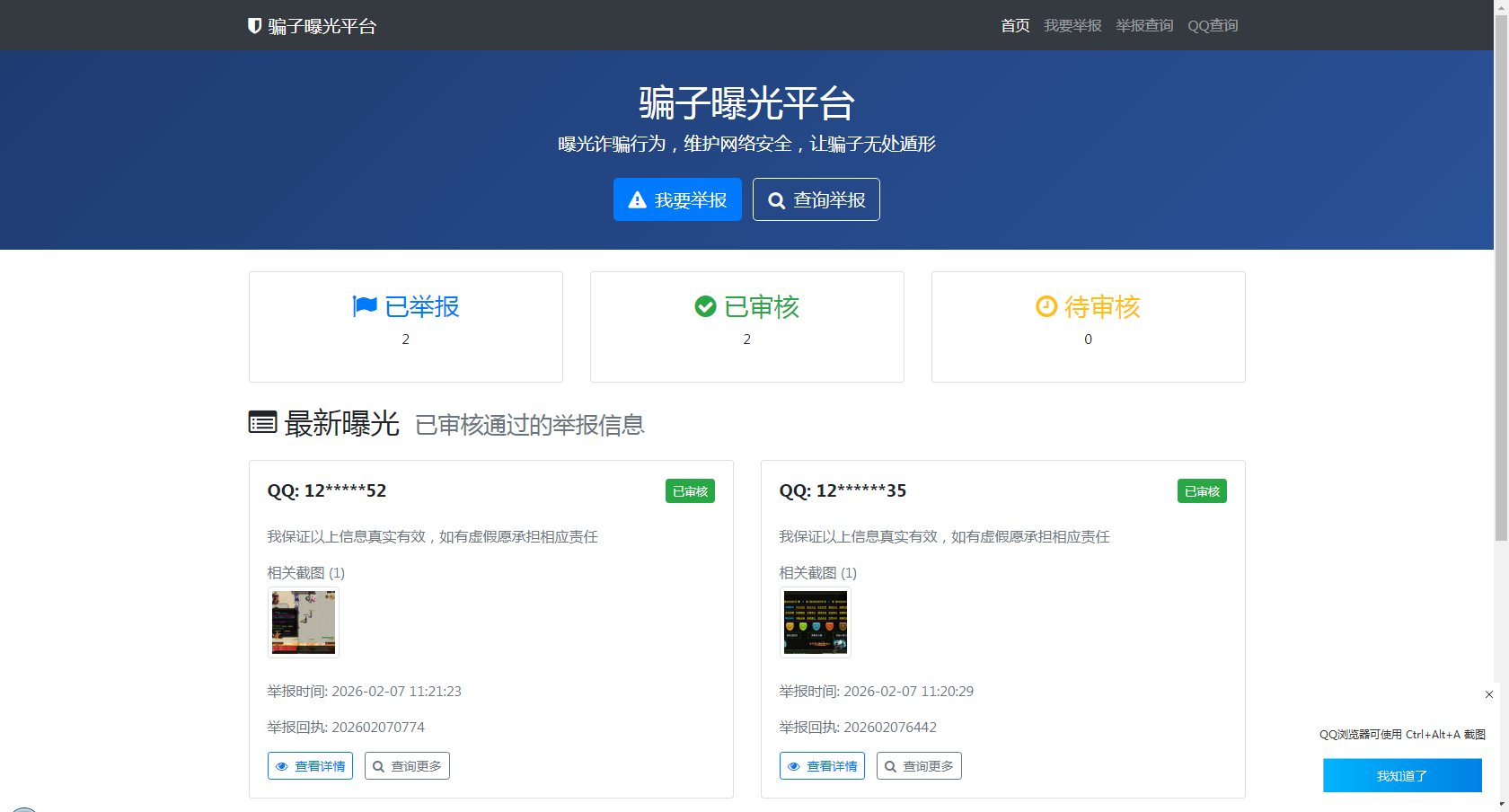Viewport: 1509px width, 812px height.
Task: Go to 我要举报 in the top navigation
Action: pos(1072,26)
